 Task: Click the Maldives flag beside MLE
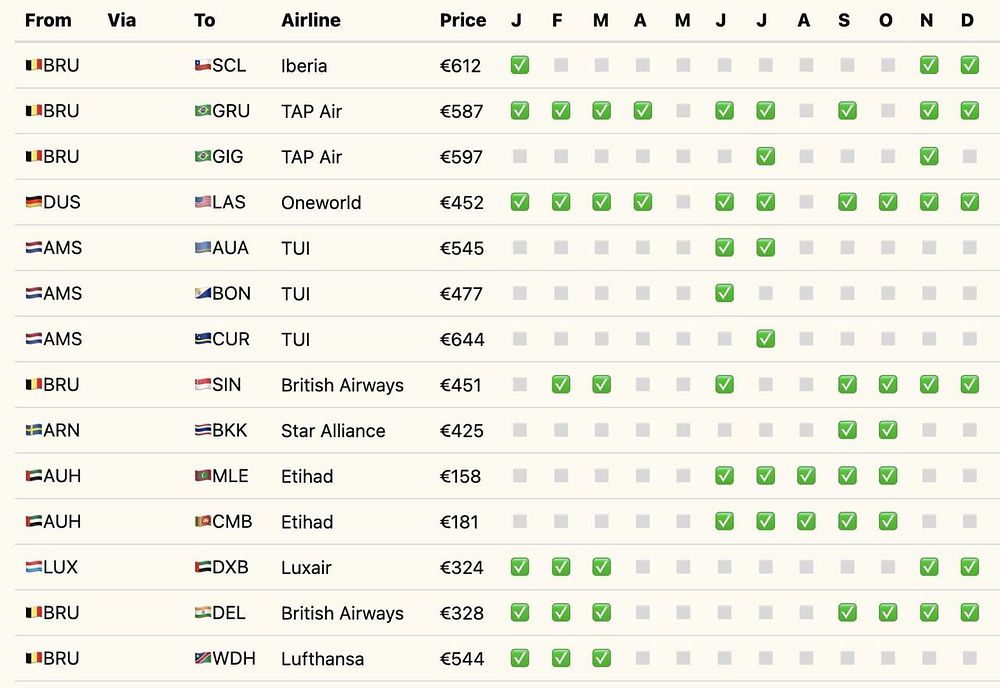202,477
